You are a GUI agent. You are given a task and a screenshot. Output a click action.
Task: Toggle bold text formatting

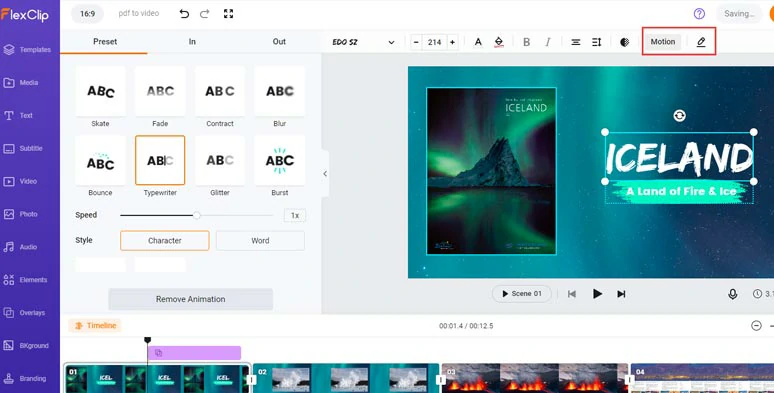pos(526,42)
